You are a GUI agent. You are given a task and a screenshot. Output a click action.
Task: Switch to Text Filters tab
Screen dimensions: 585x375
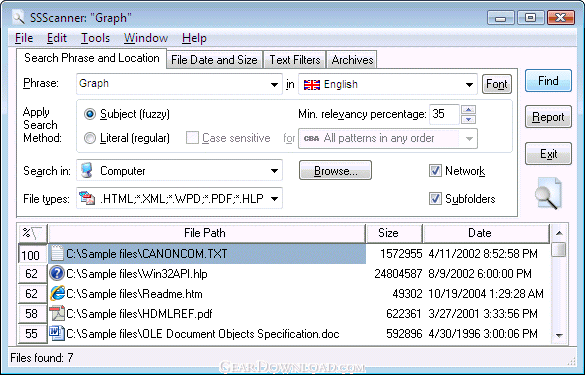click(295, 60)
